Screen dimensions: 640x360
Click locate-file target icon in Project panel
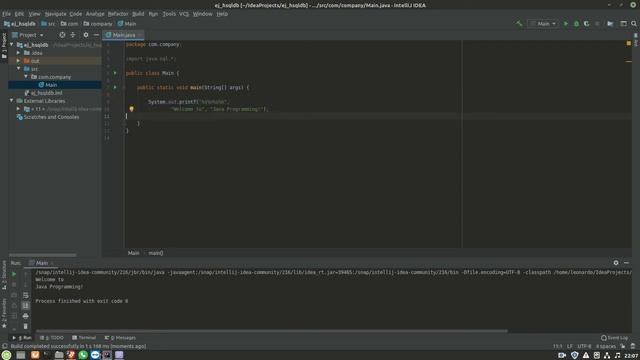coord(62,35)
